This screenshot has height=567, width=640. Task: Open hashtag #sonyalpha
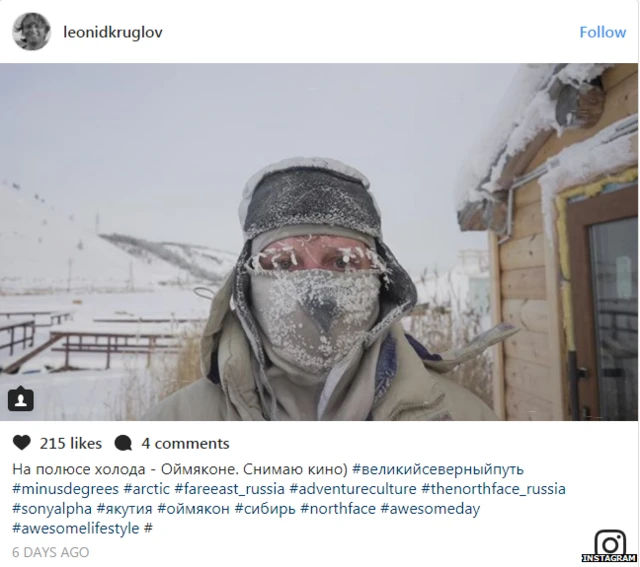point(52,509)
